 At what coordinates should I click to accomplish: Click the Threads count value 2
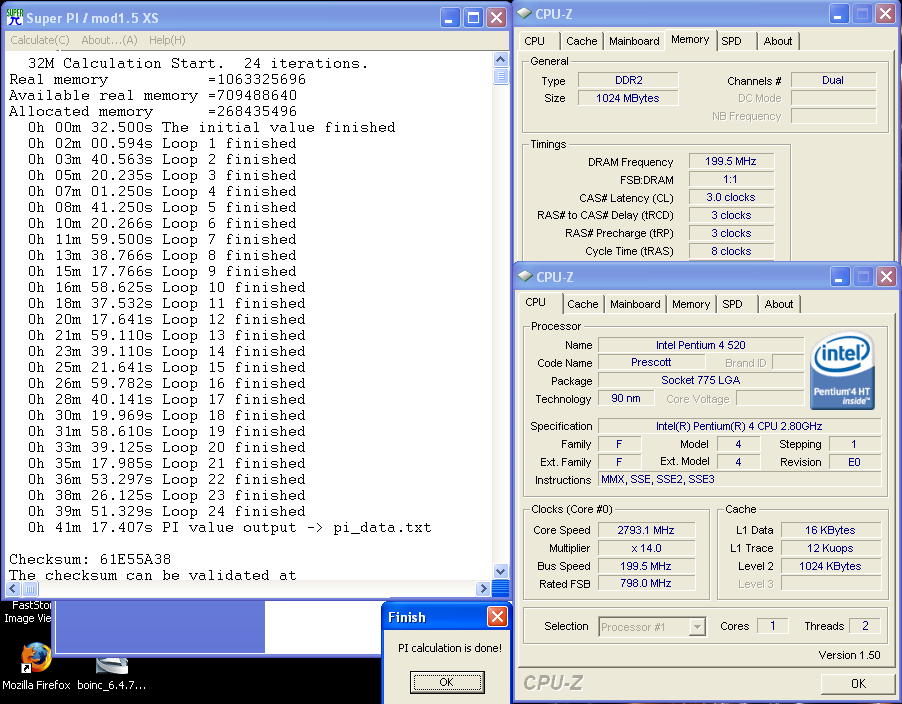point(865,626)
